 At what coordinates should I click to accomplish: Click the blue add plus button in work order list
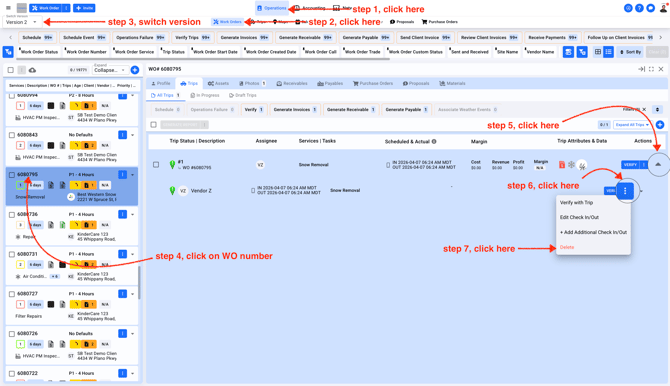[135, 70]
